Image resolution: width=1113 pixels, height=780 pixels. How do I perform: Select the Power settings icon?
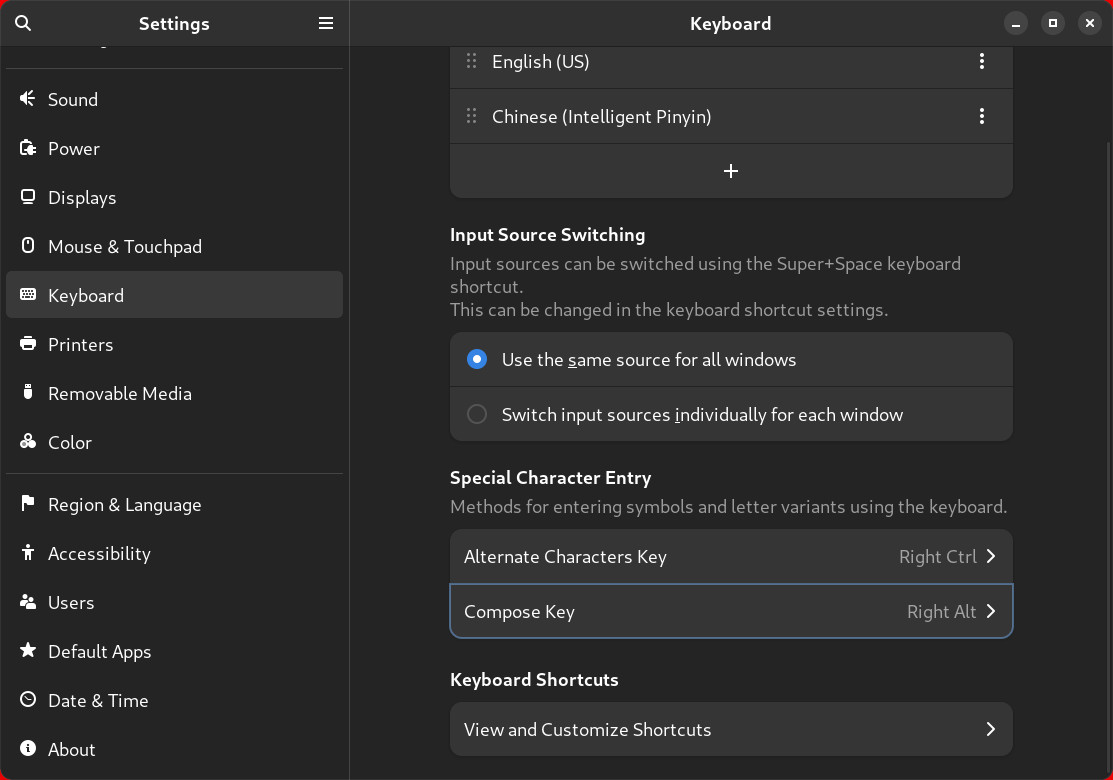point(27,148)
